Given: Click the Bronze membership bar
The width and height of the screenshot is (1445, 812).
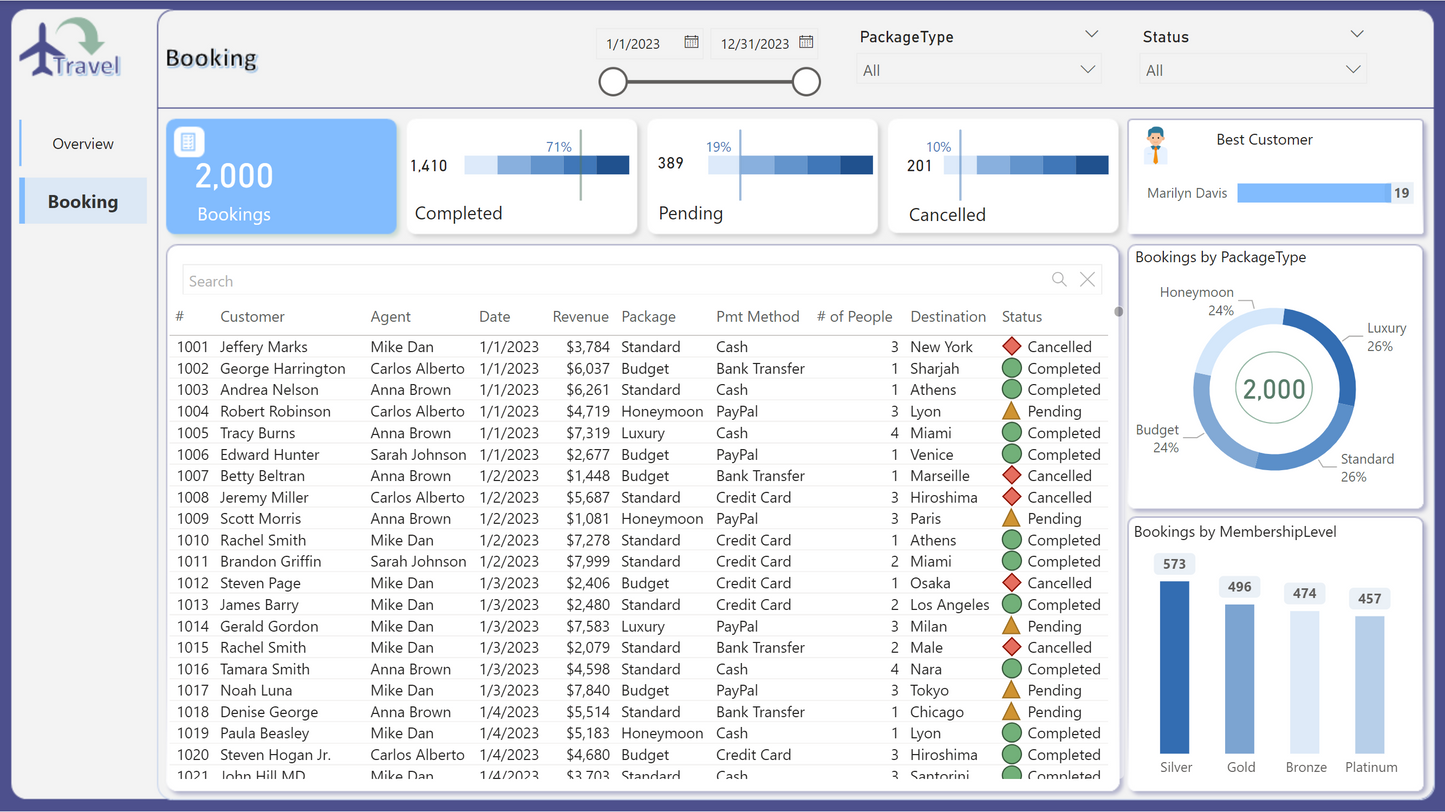Looking at the screenshot, I should (1305, 682).
